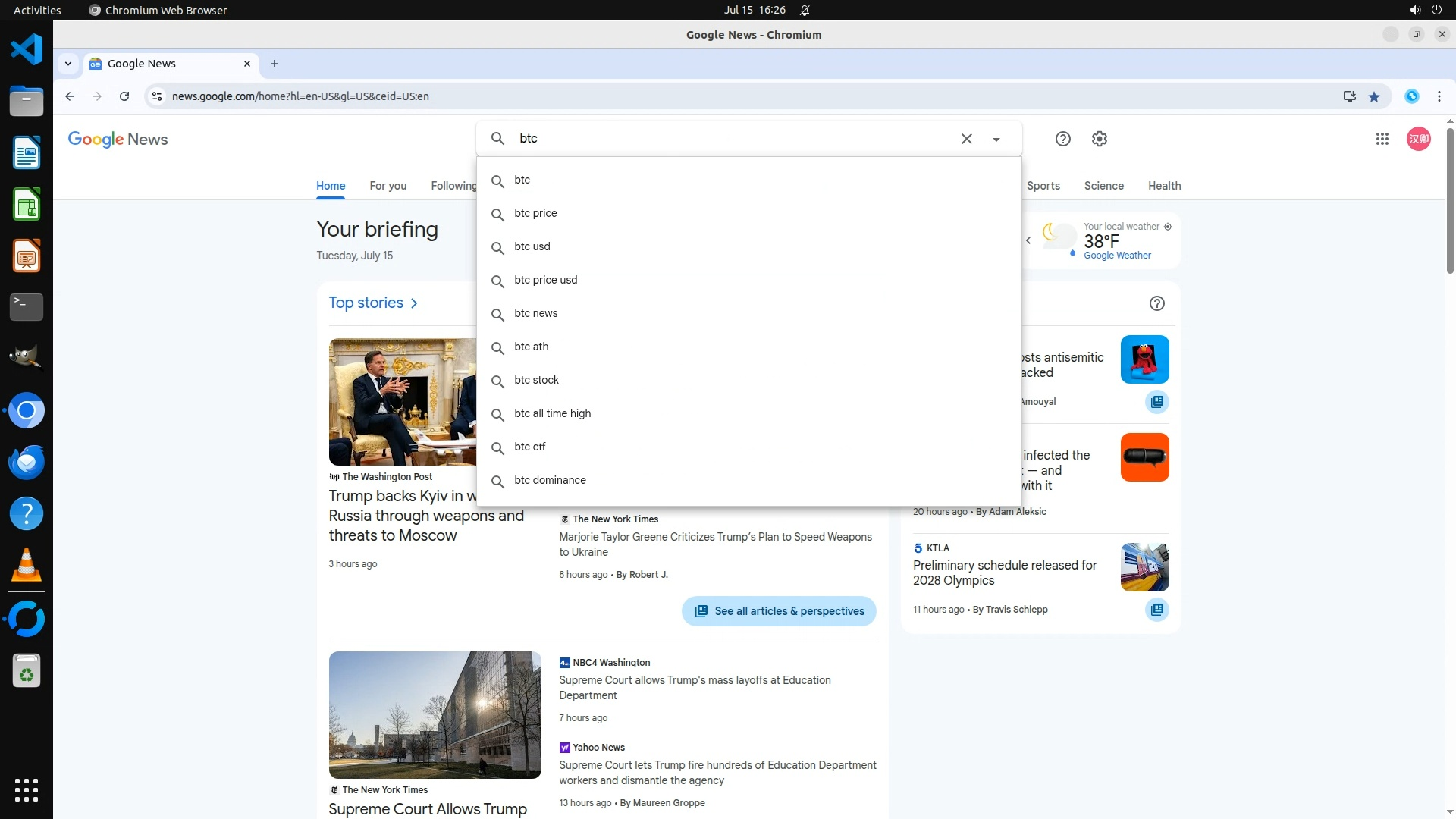Click the Chromium three-dot menu
The width and height of the screenshot is (1456, 819).
point(1439,96)
